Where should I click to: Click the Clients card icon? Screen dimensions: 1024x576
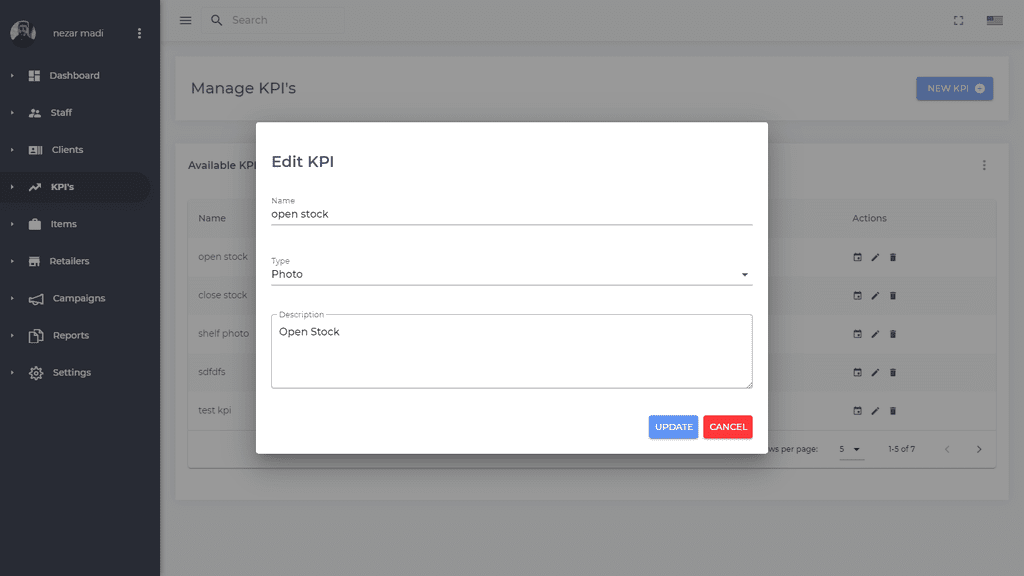click(35, 150)
